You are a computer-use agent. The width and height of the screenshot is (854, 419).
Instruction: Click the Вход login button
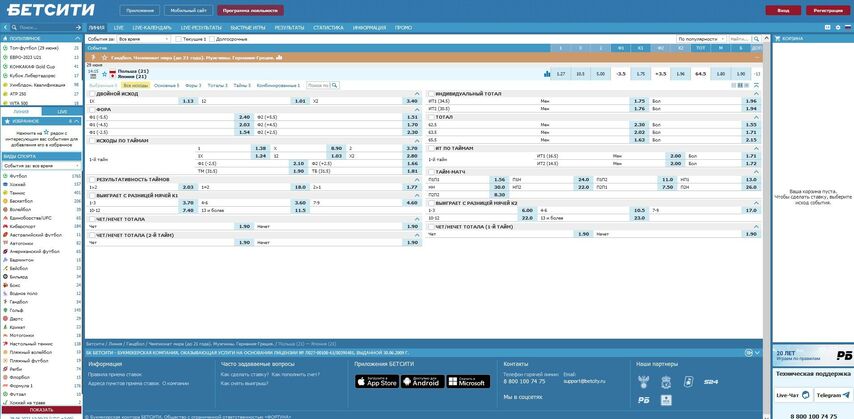coord(783,10)
